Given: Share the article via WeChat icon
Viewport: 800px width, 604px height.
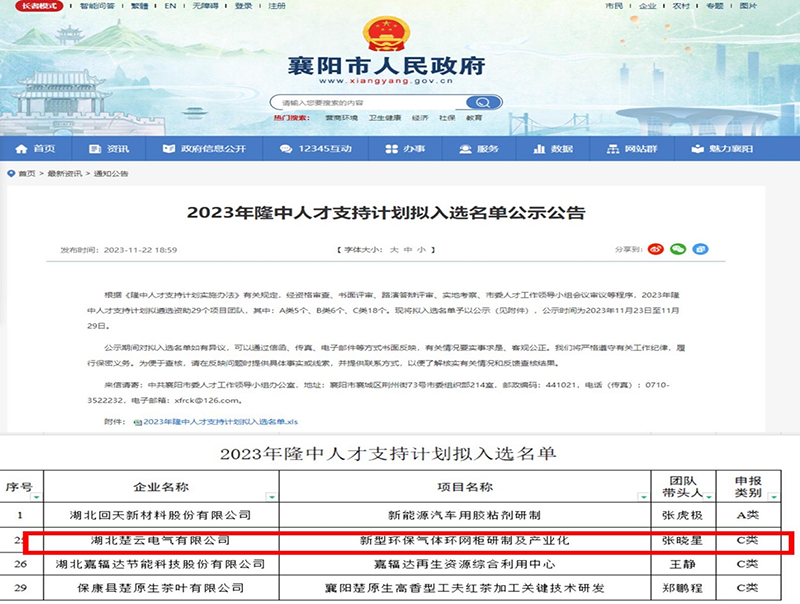Looking at the screenshot, I should [x=677, y=248].
